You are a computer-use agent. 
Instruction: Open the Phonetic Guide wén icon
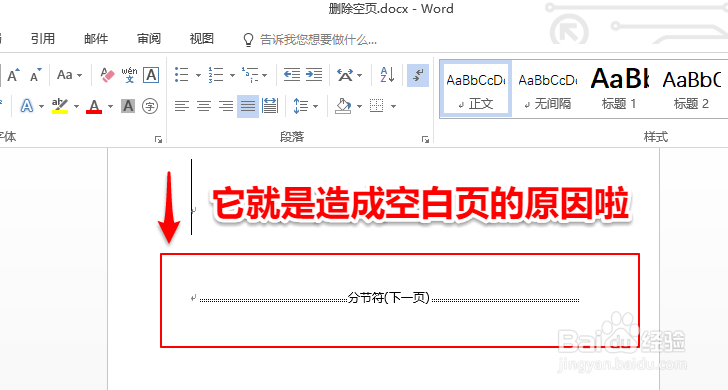point(129,75)
